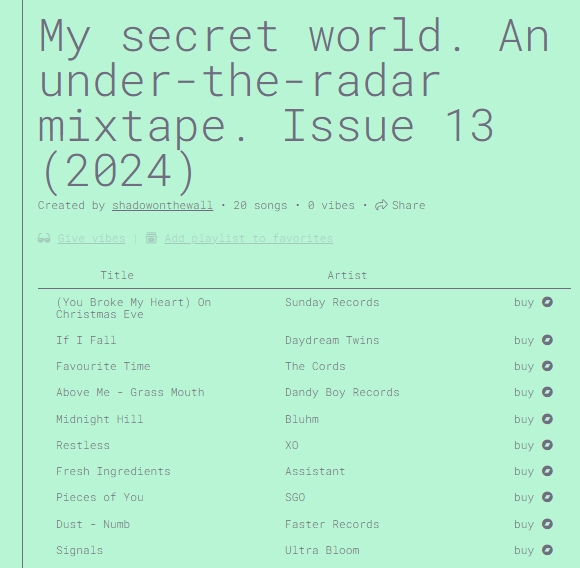Open Bandcamp icon for Daydream Twins row
Viewport: 580px width, 568px height.
[547, 340]
